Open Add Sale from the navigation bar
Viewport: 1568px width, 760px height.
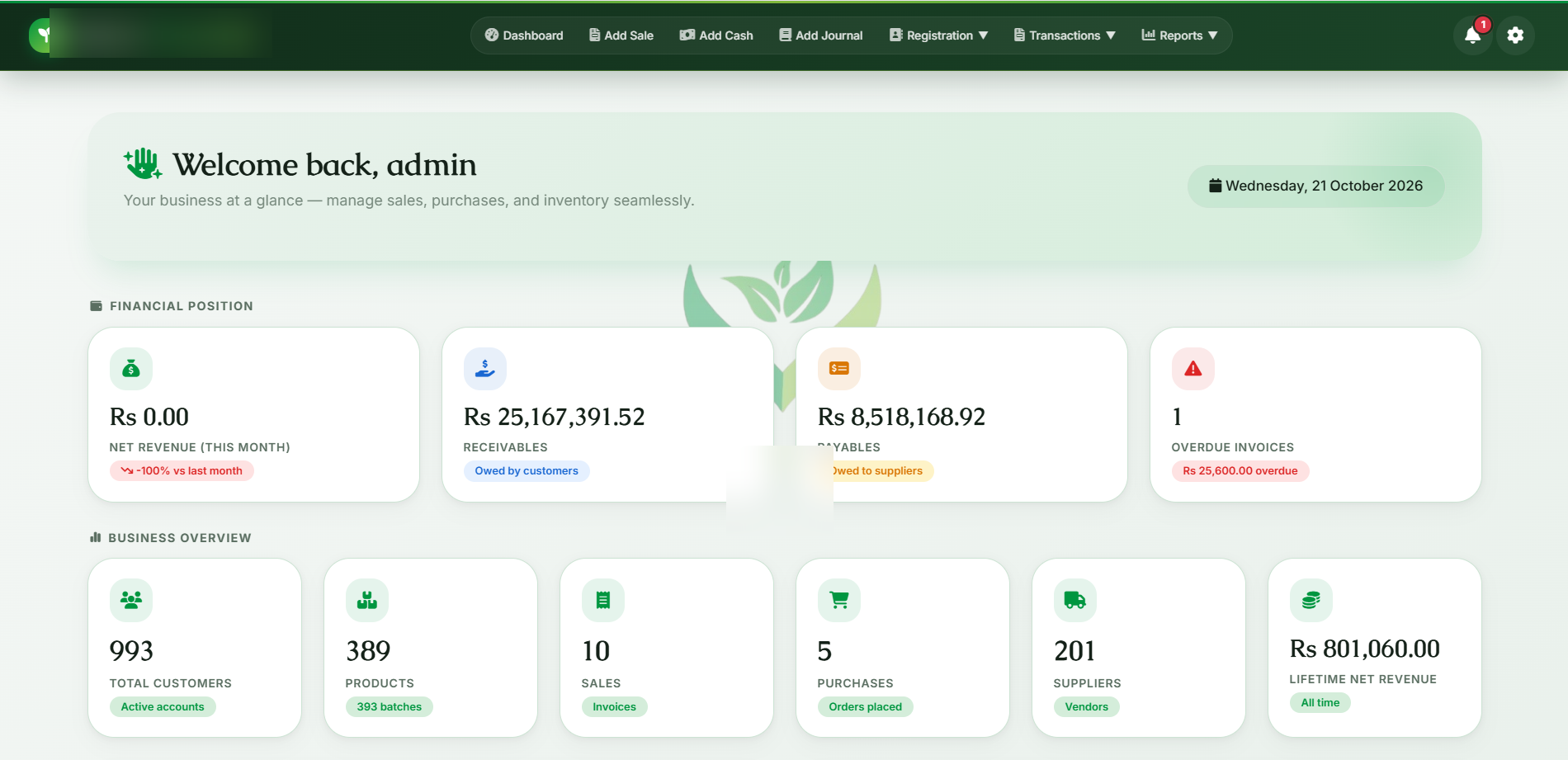pos(621,35)
